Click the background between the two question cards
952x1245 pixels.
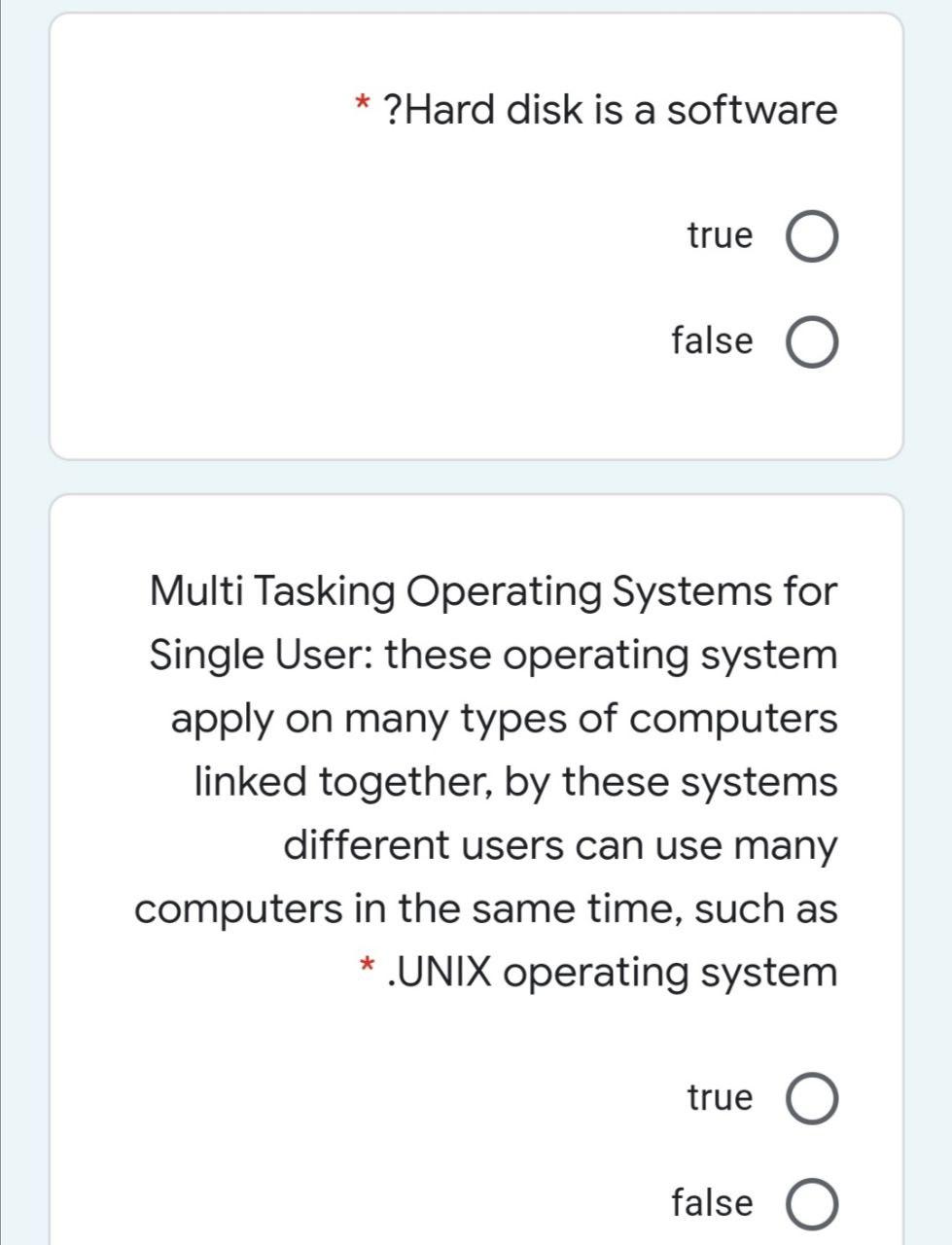coord(476,476)
